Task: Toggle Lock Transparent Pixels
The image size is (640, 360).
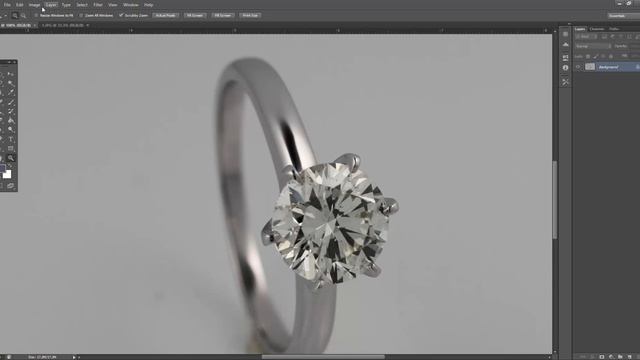Action: 588,56
